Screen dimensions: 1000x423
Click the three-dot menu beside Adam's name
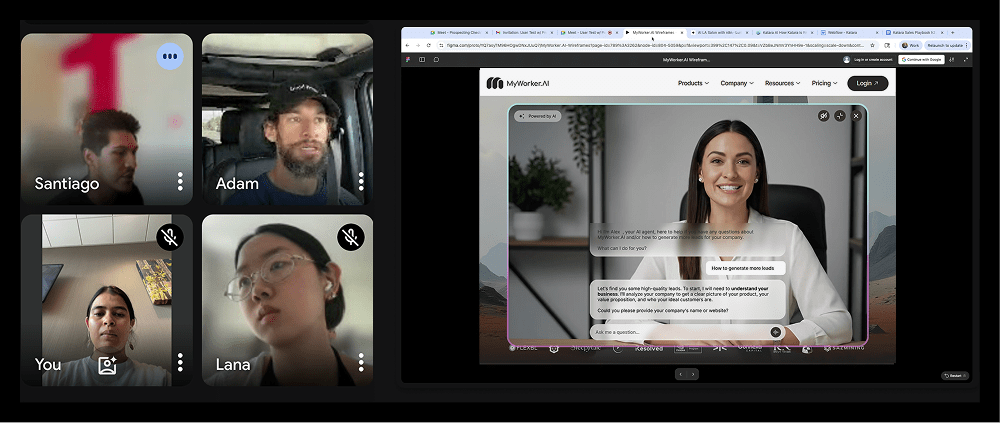pos(361,181)
